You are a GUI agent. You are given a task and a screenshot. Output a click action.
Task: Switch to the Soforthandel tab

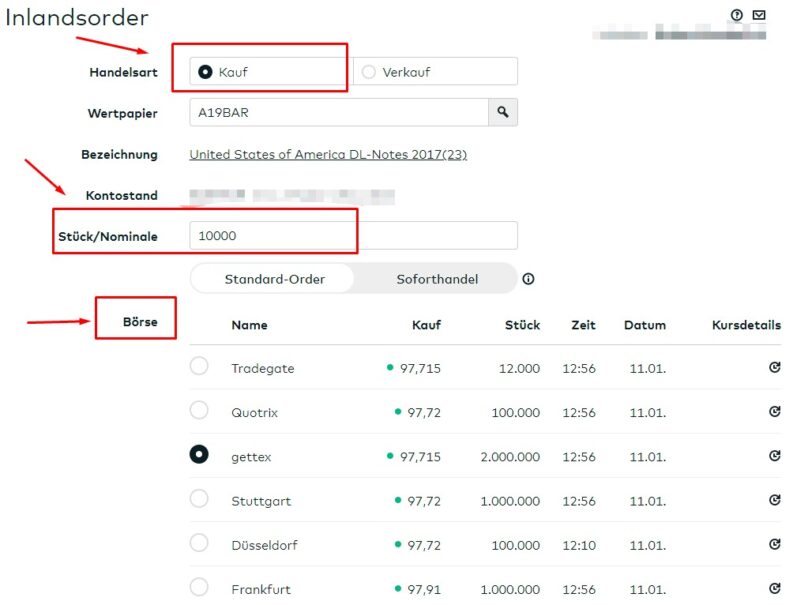(x=437, y=279)
